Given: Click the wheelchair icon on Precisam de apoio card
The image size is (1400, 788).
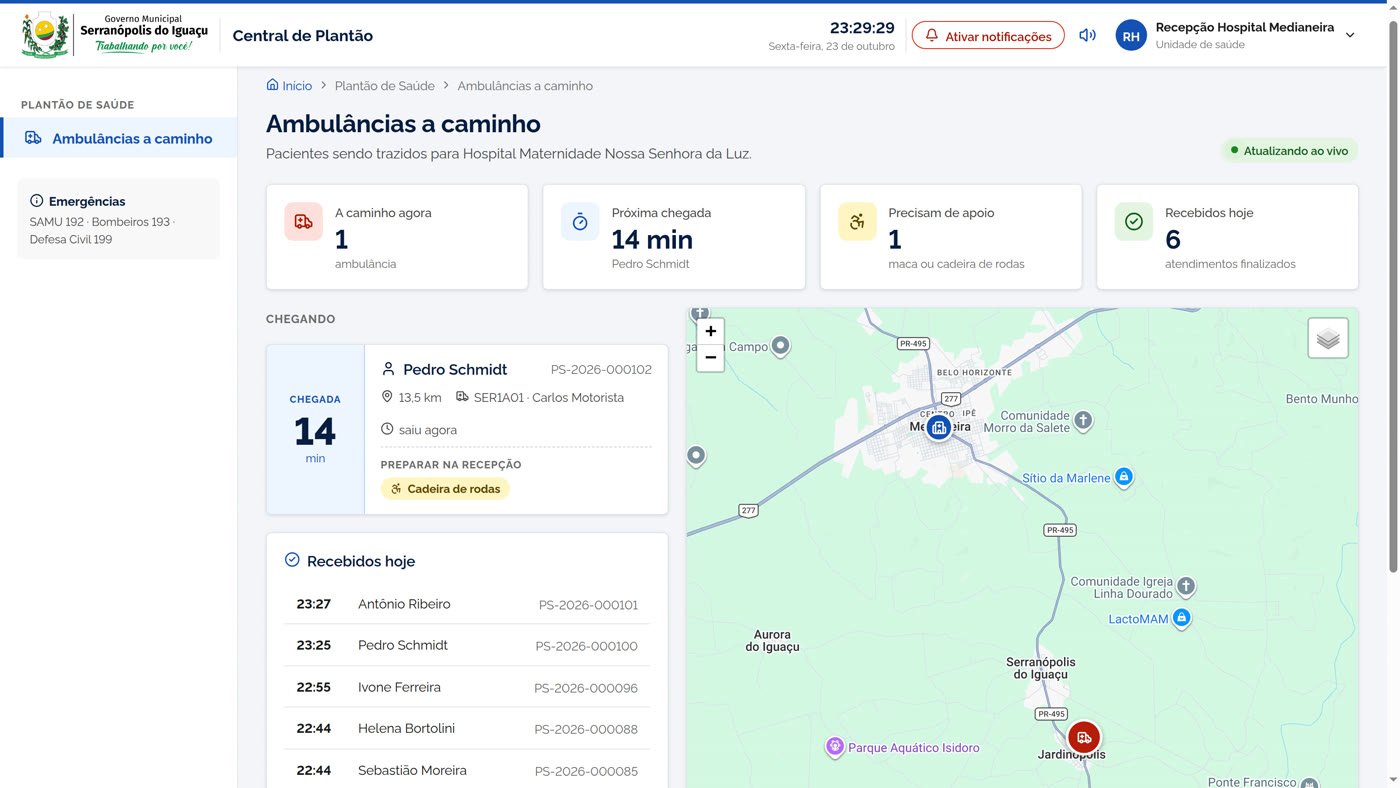Looking at the screenshot, I should click(857, 222).
